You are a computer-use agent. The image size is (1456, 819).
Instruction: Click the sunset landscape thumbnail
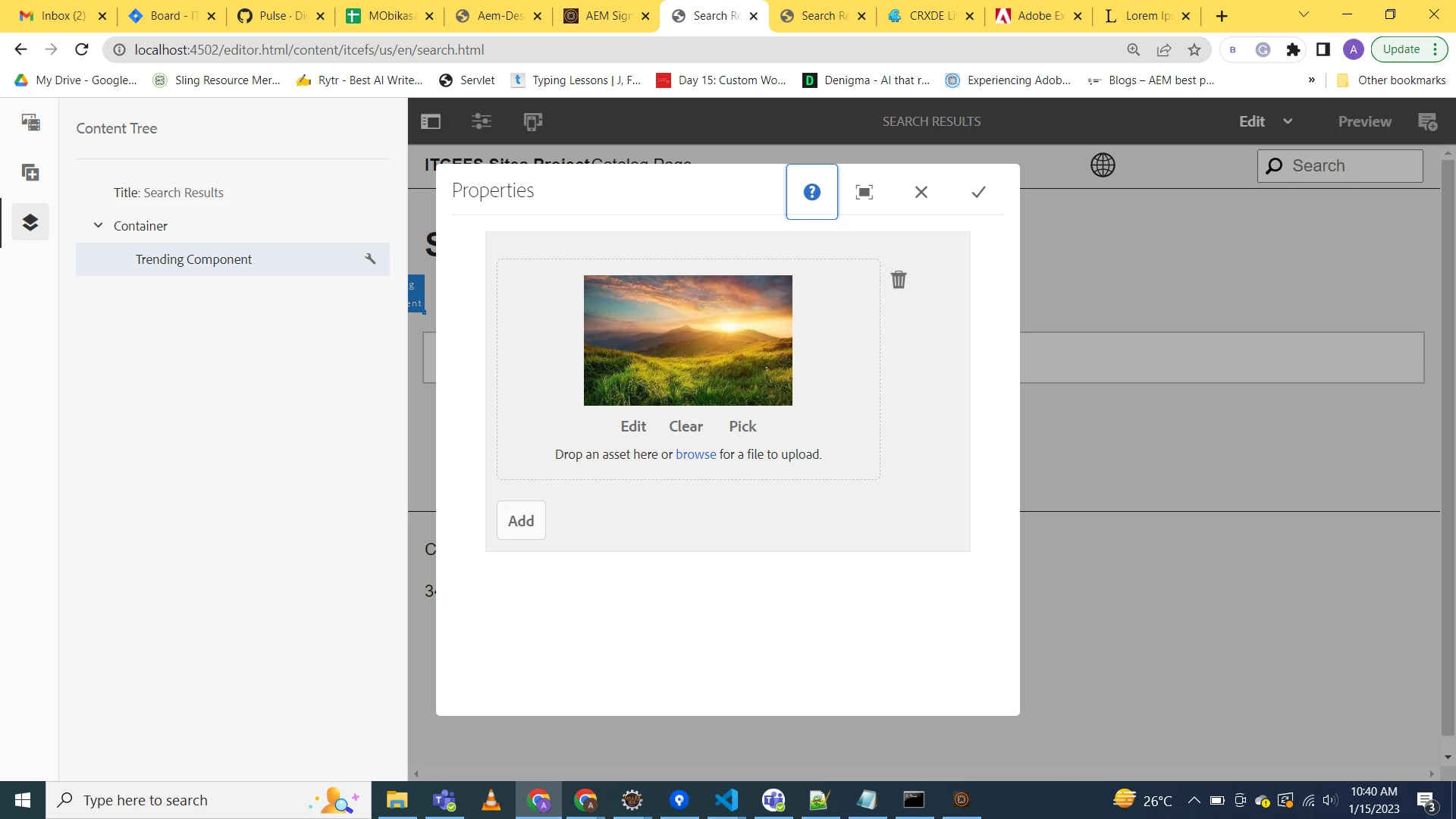tap(688, 340)
